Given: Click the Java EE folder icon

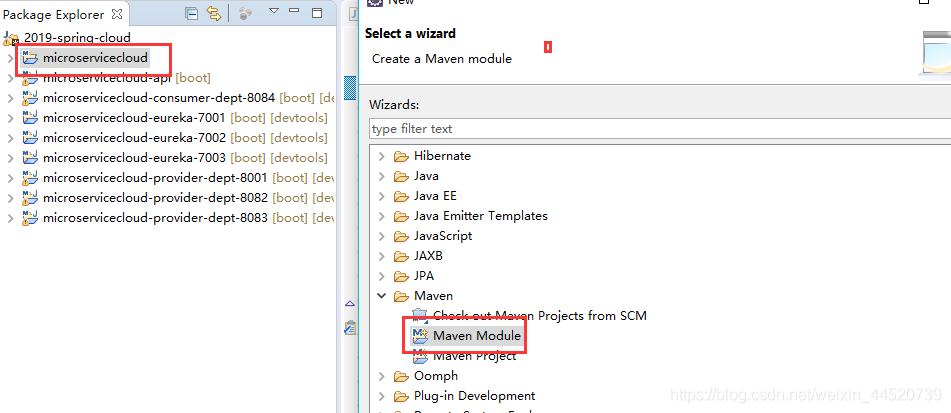Looking at the screenshot, I should tap(401, 196).
